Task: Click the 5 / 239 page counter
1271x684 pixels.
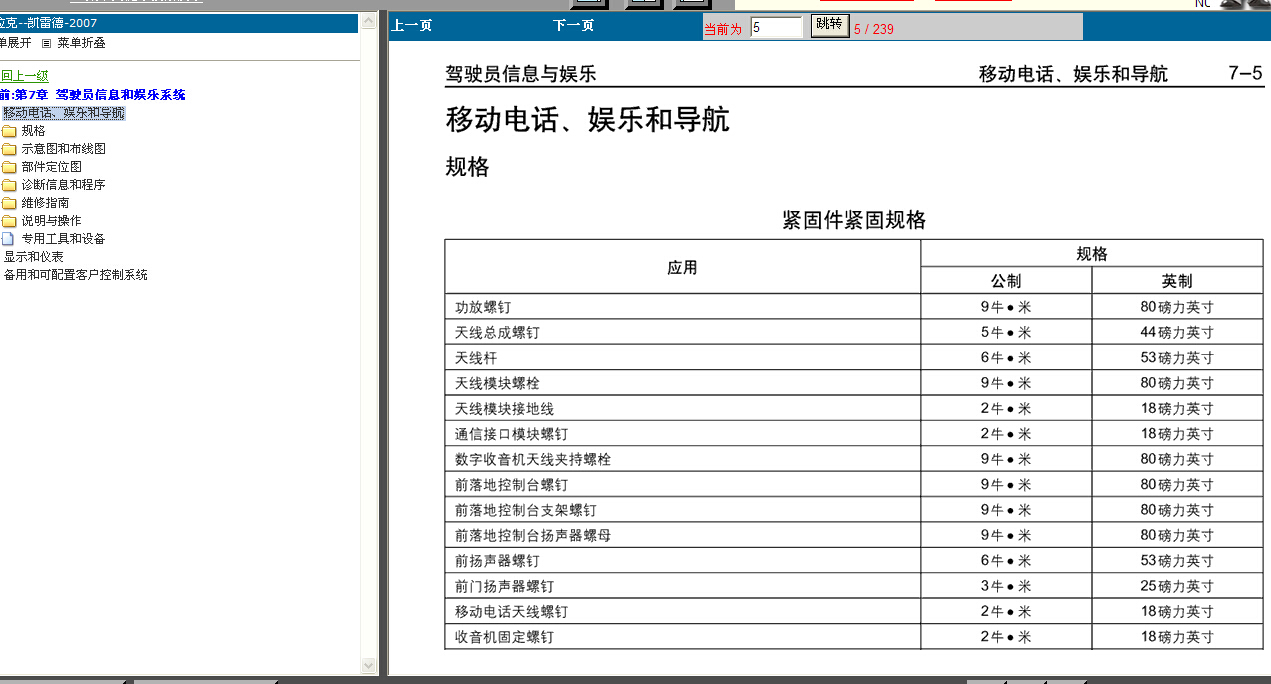Action: pyautogui.click(x=874, y=29)
